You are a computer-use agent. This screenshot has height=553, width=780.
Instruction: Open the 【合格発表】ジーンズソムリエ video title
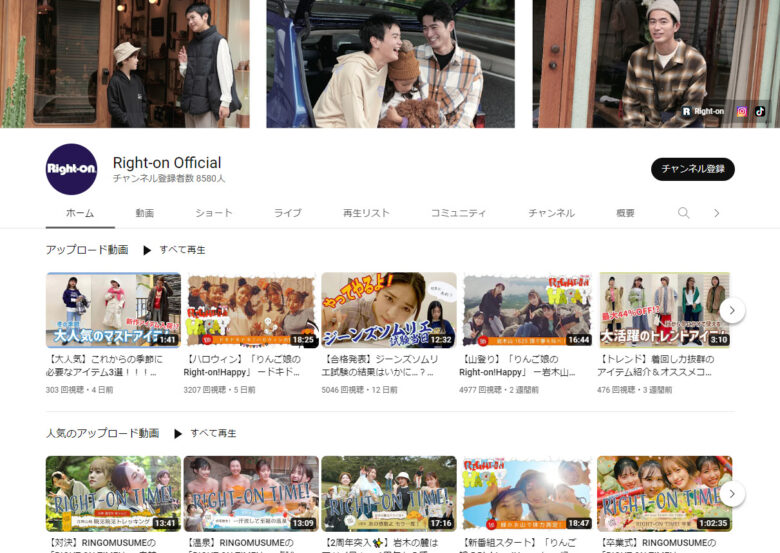pyautogui.click(x=380, y=366)
